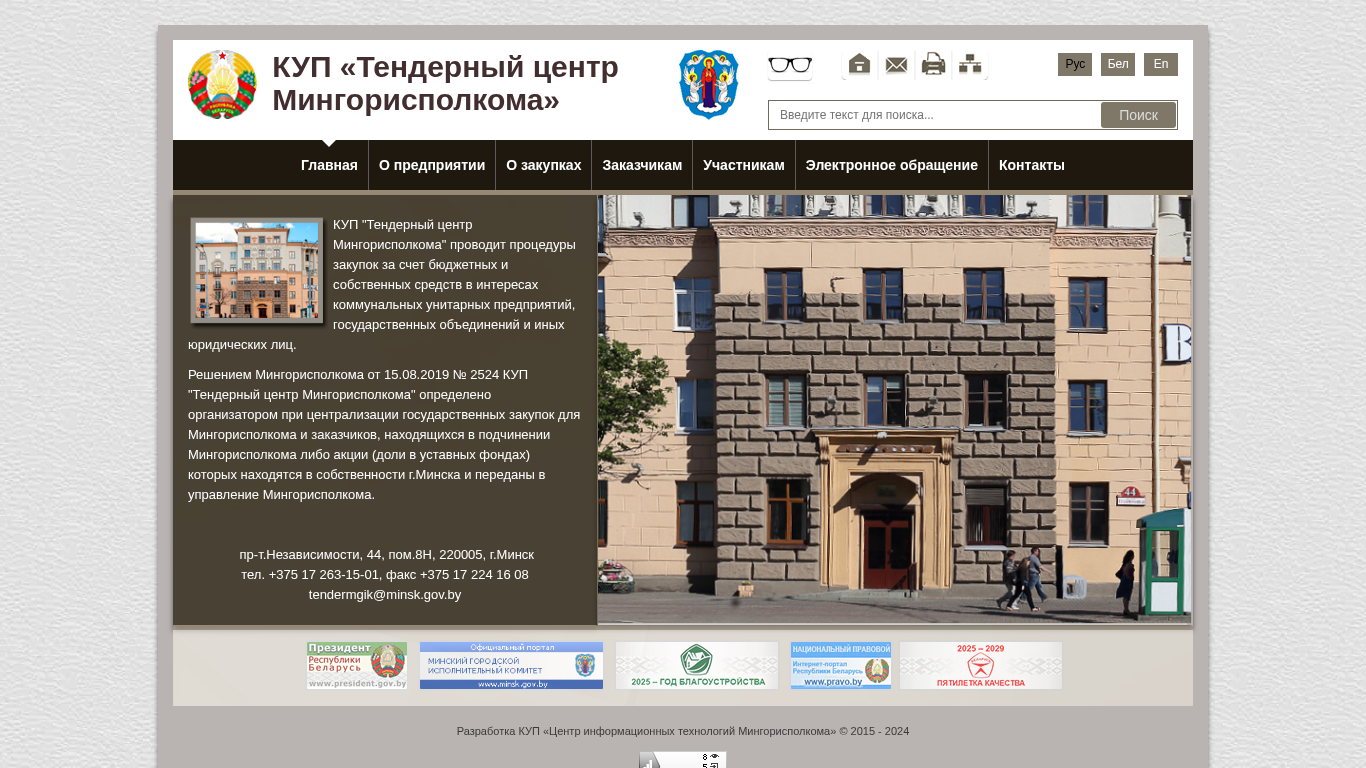Image resolution: width=1366 pixels, height=768 pixels.
Task: Switch language to Рус
Action: (x=1075, y=65)
